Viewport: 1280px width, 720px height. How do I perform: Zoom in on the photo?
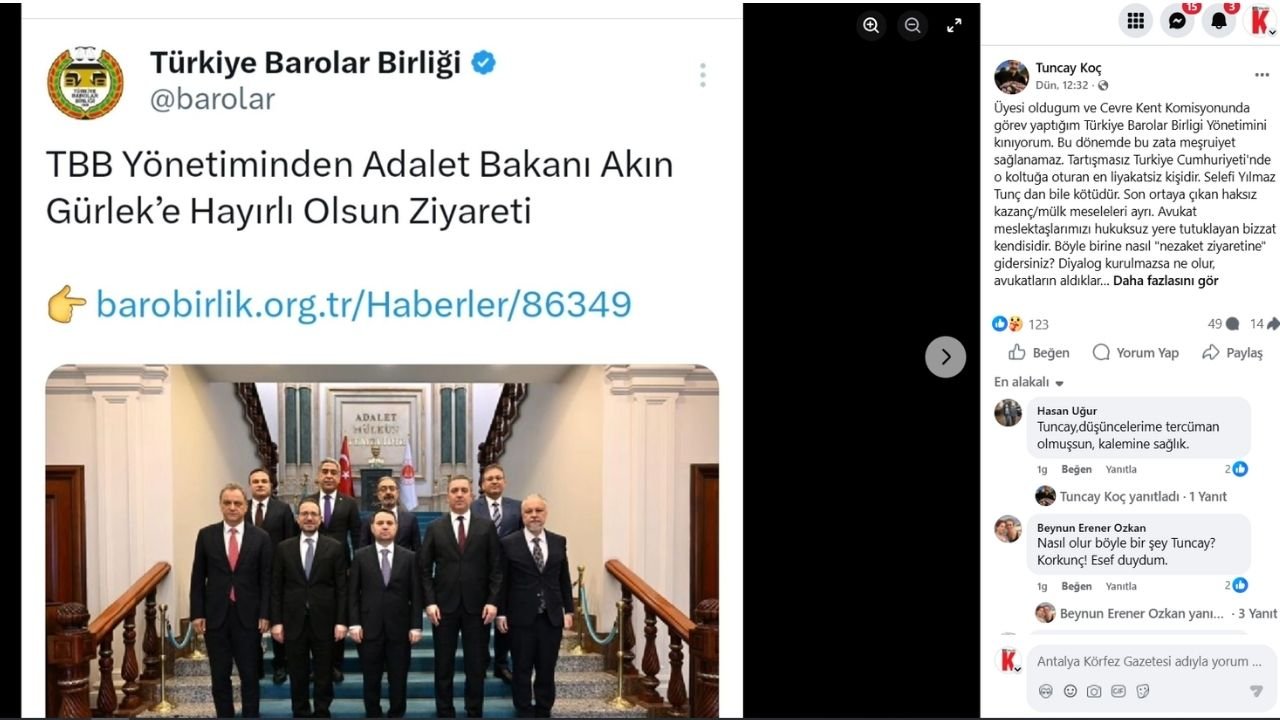pyautogui.click(x=871, y=25)
